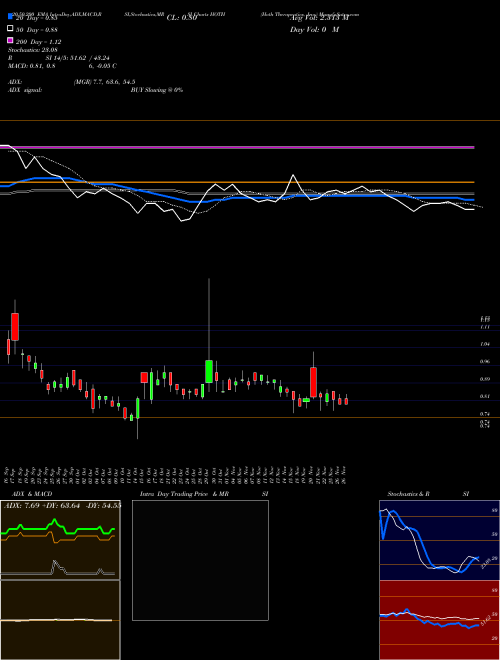
Task: Click the tallest green candlestick with long wick
Action: [209, 370]
